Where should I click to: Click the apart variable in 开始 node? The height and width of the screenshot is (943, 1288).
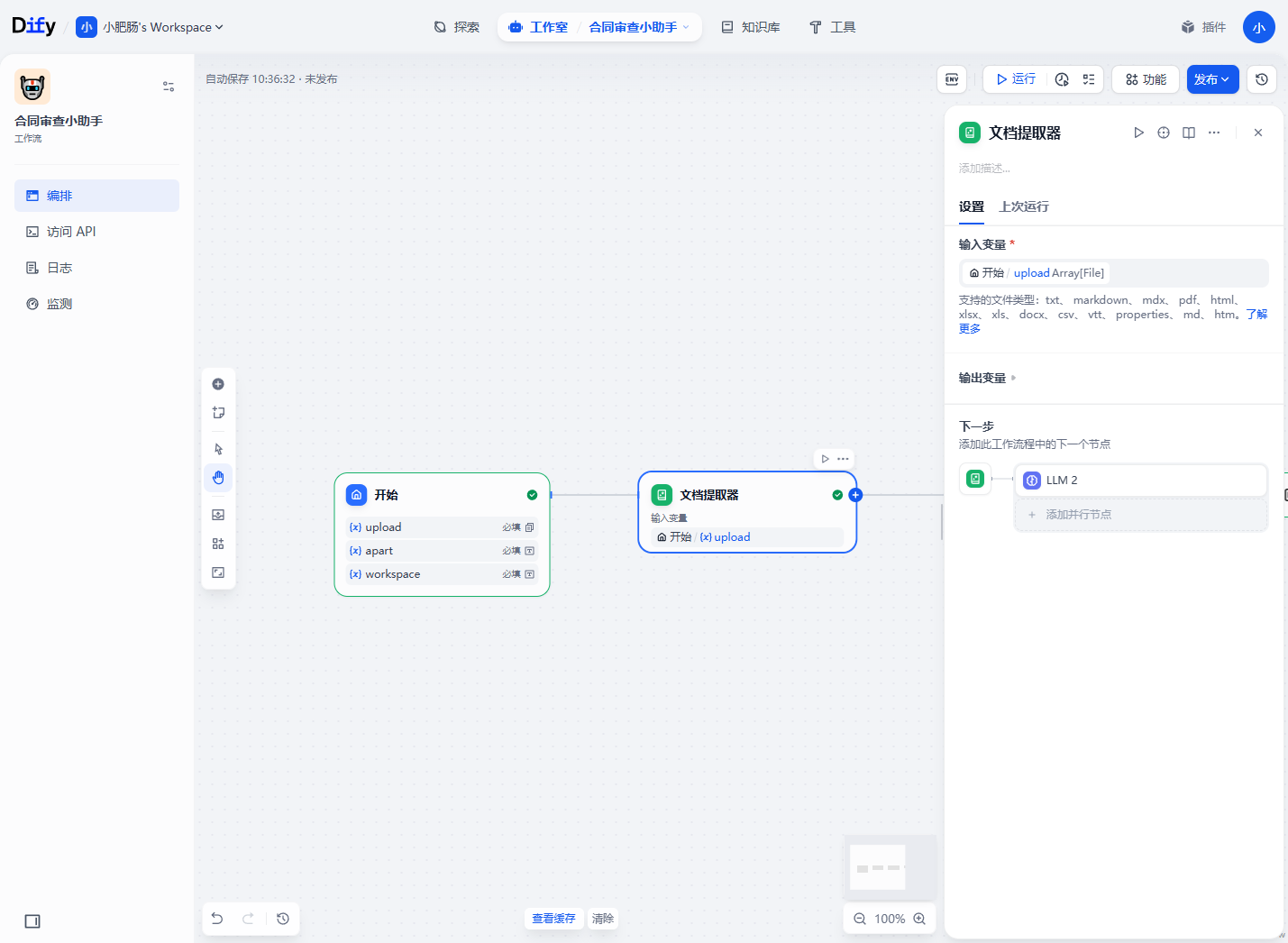pos(442,551)
